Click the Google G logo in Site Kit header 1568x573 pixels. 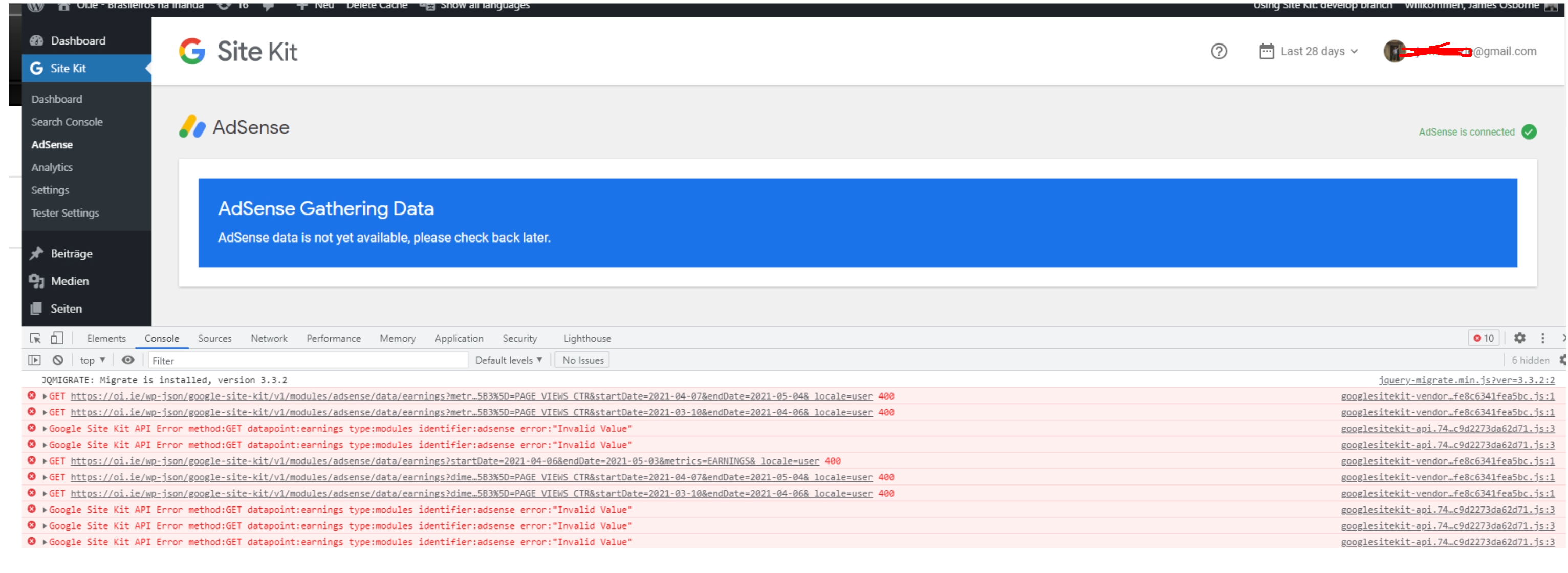click(192, 51)
